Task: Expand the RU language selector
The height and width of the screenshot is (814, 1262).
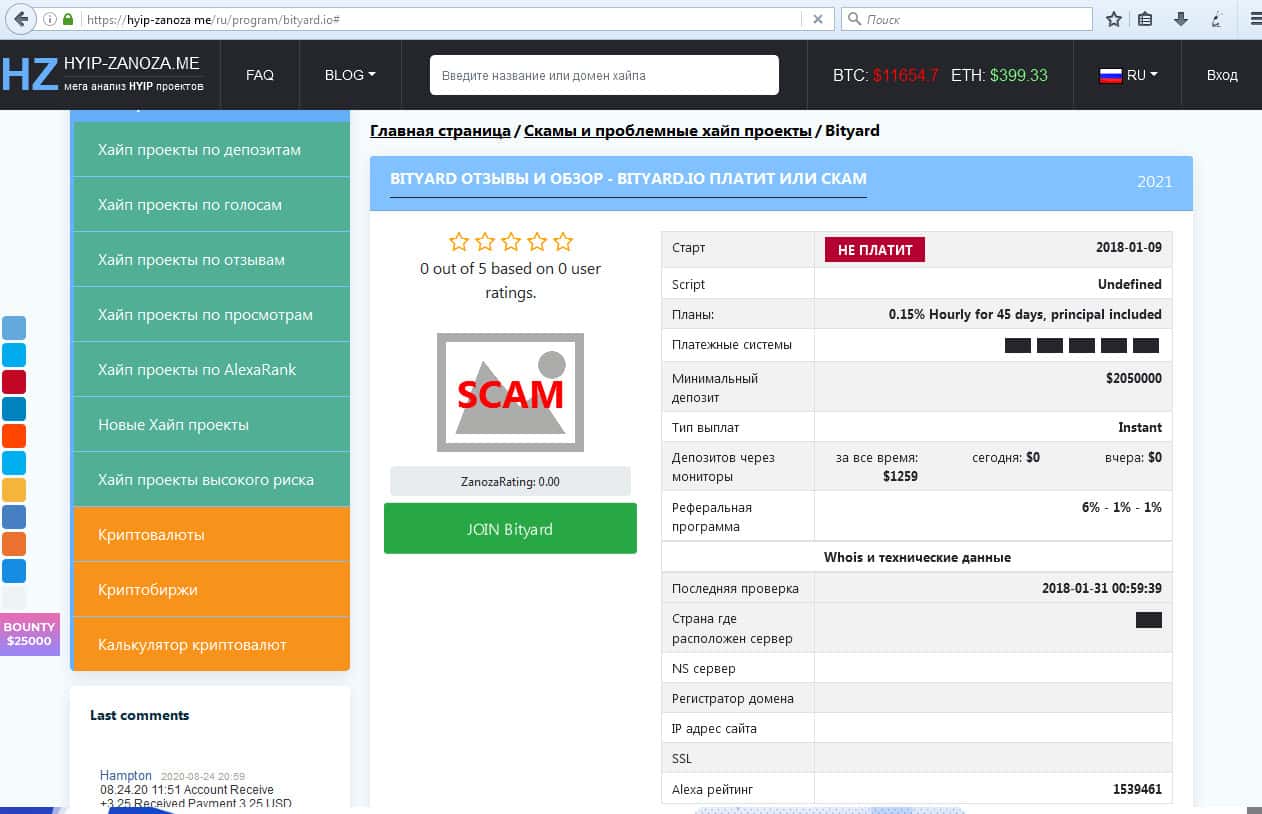Action: pyautogui.click(x=1128, y=75)
